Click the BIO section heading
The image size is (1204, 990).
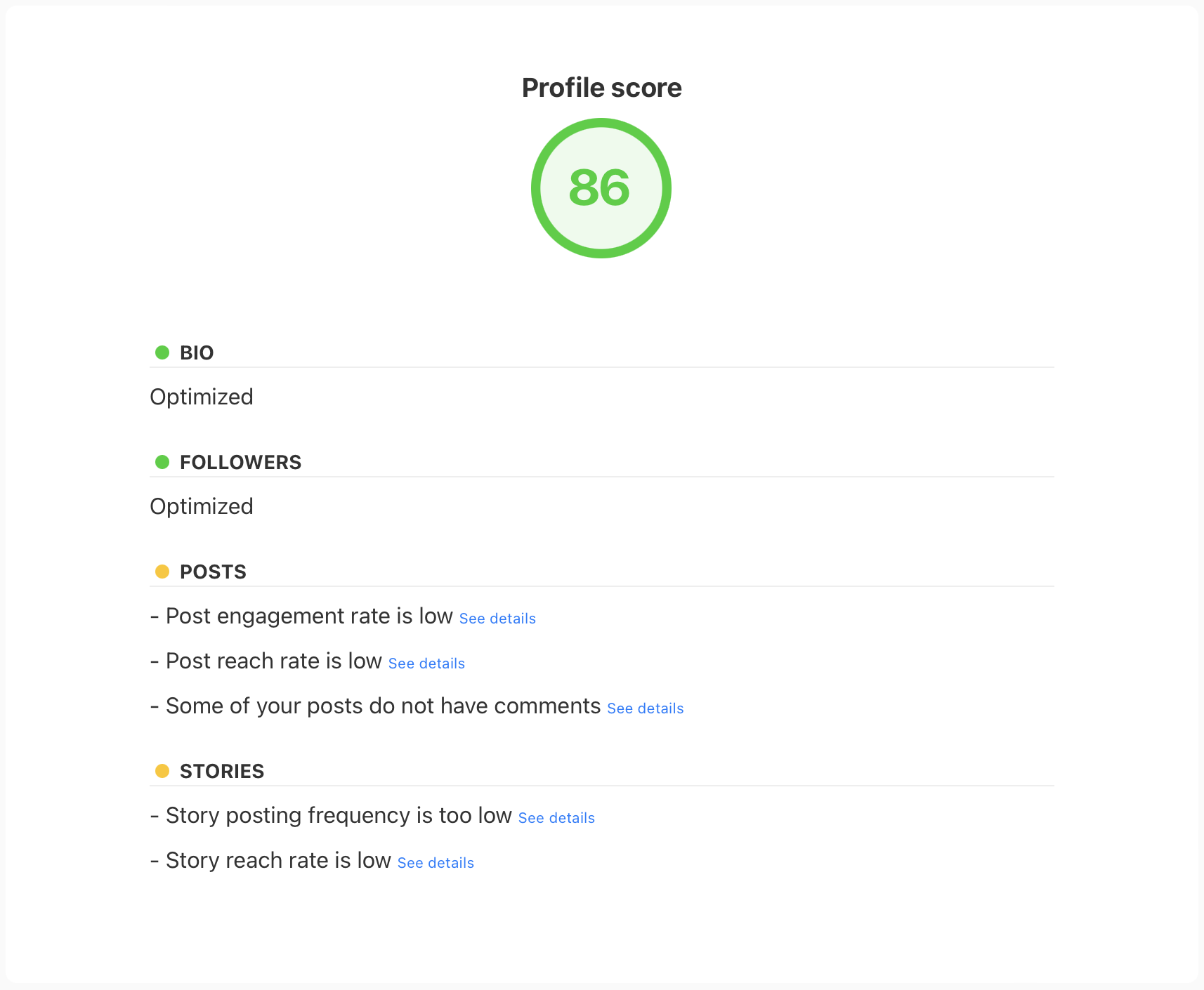coord(197,352)
